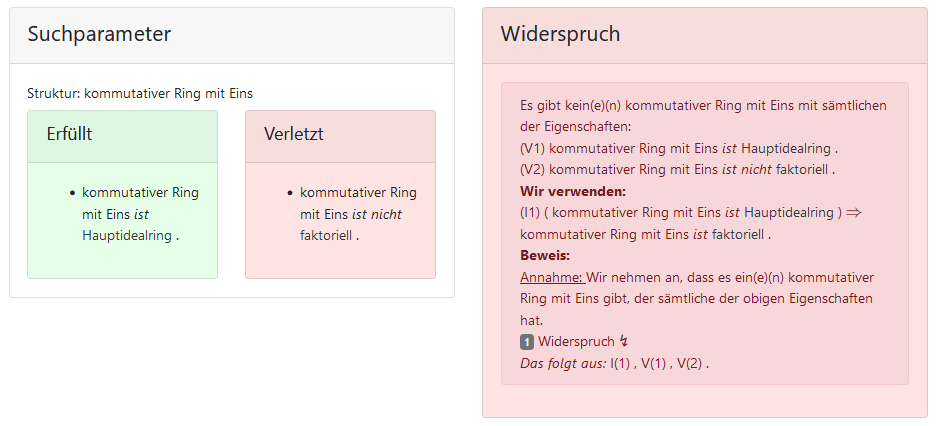The width and height of the screenshot is (937, 426).
Task: Click the I(1) reference after 'Das folgt aus'
Action: pyautogui.click(x=621, y=363)
